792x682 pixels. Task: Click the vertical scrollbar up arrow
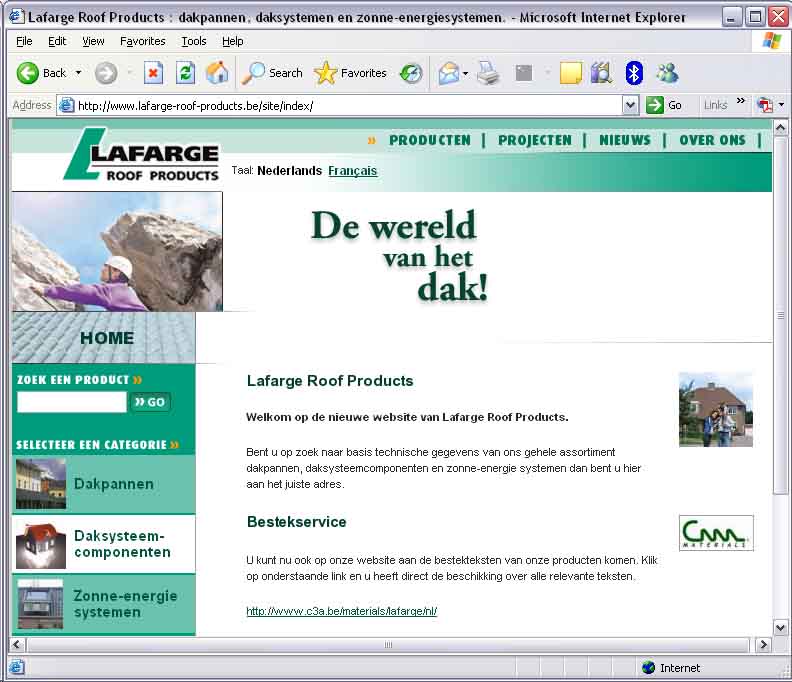coord(780,128)
